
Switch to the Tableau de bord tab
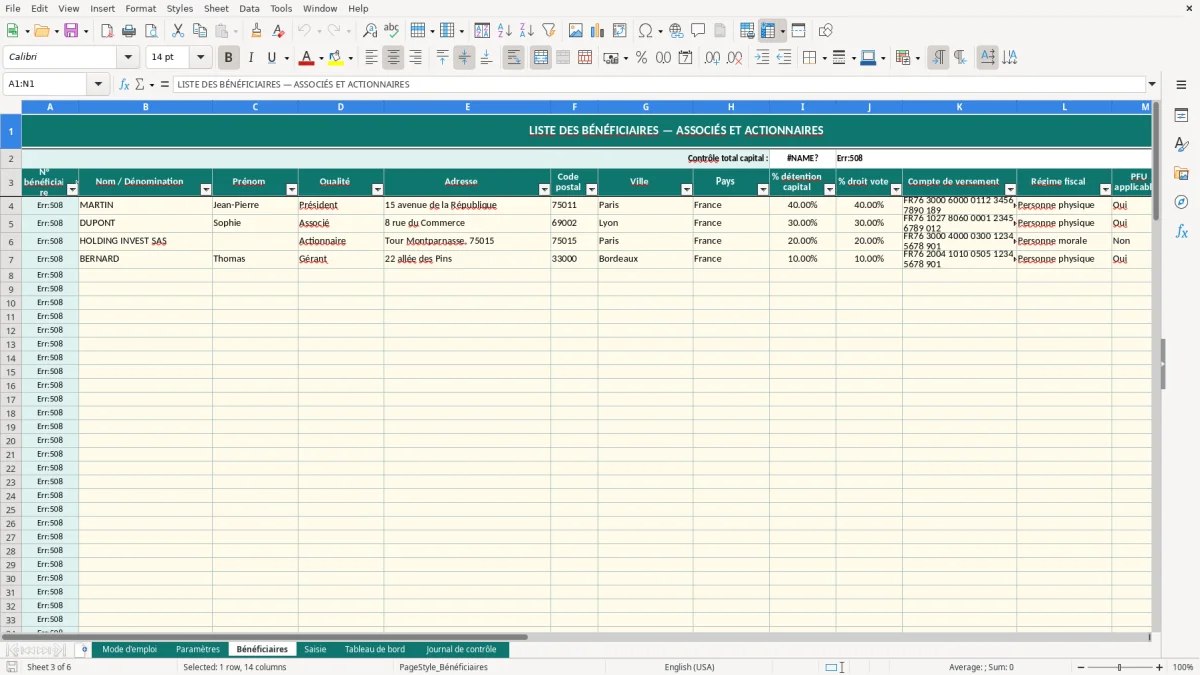[x=375, y=649]
